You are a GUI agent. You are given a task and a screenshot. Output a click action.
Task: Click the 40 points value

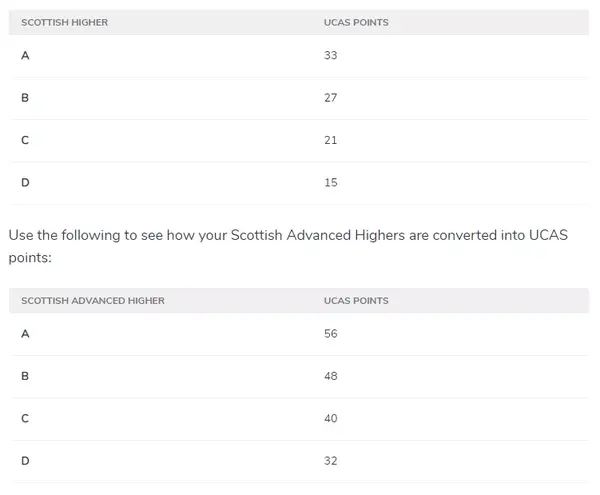[331, 418]
